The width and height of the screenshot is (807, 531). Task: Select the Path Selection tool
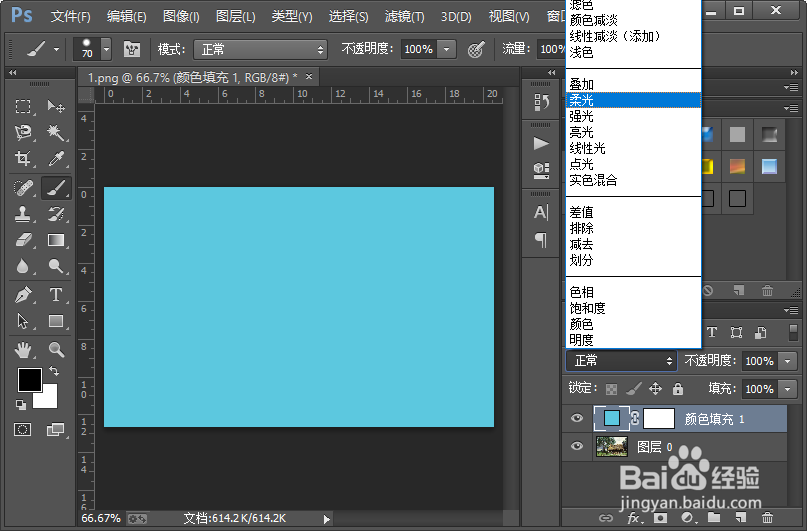(23, 321)
